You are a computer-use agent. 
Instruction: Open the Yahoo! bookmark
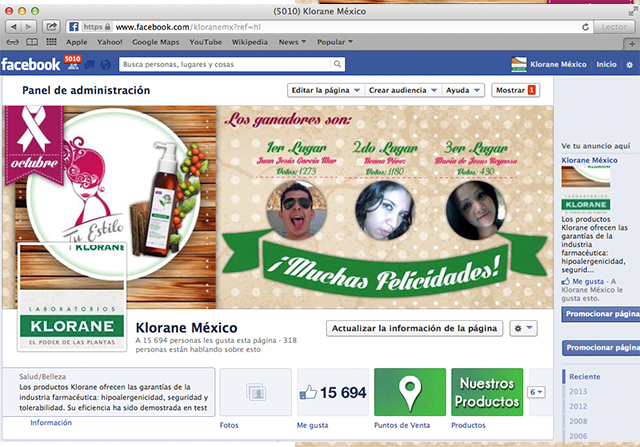coord(109,42)
